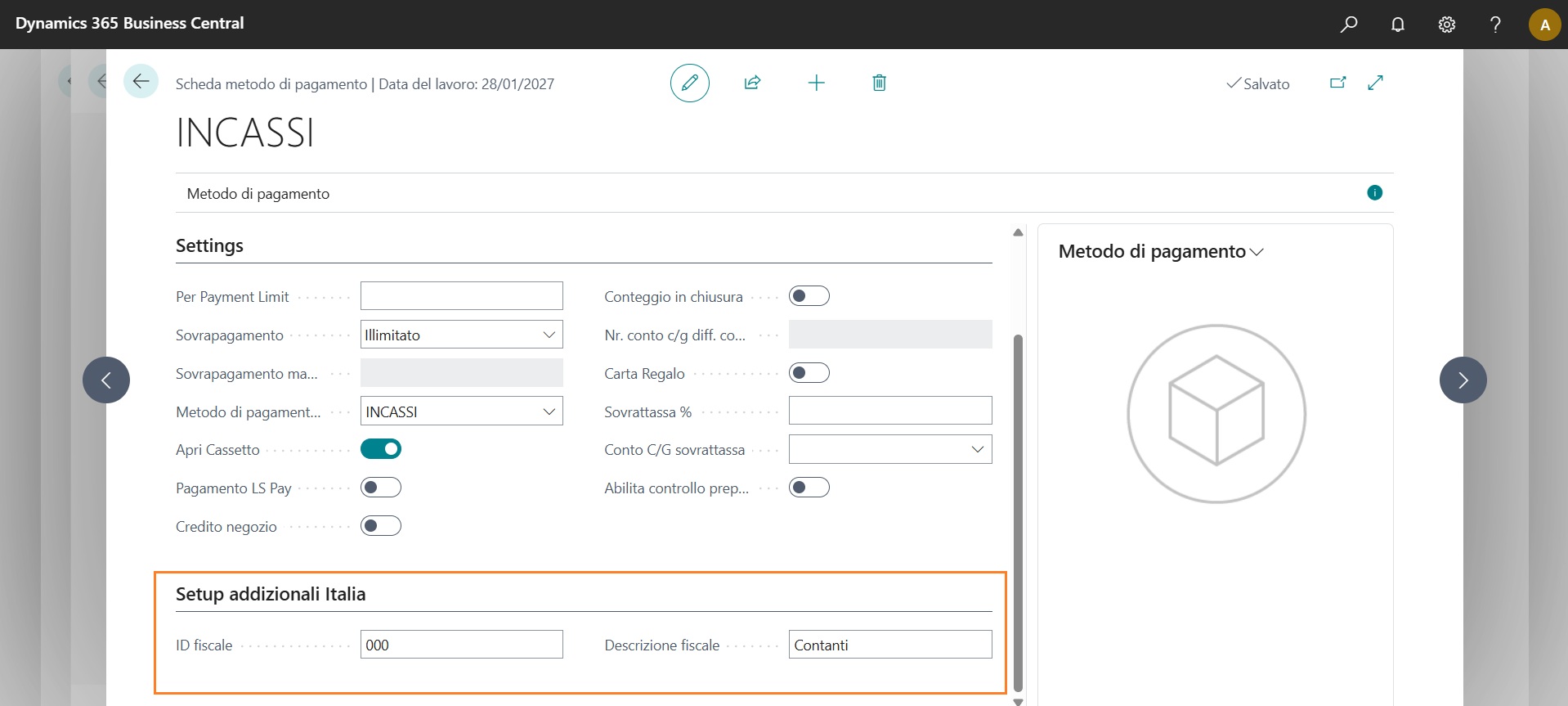
Task: Turn on Conteggio in chiusura switch
Action: (809, 296)
